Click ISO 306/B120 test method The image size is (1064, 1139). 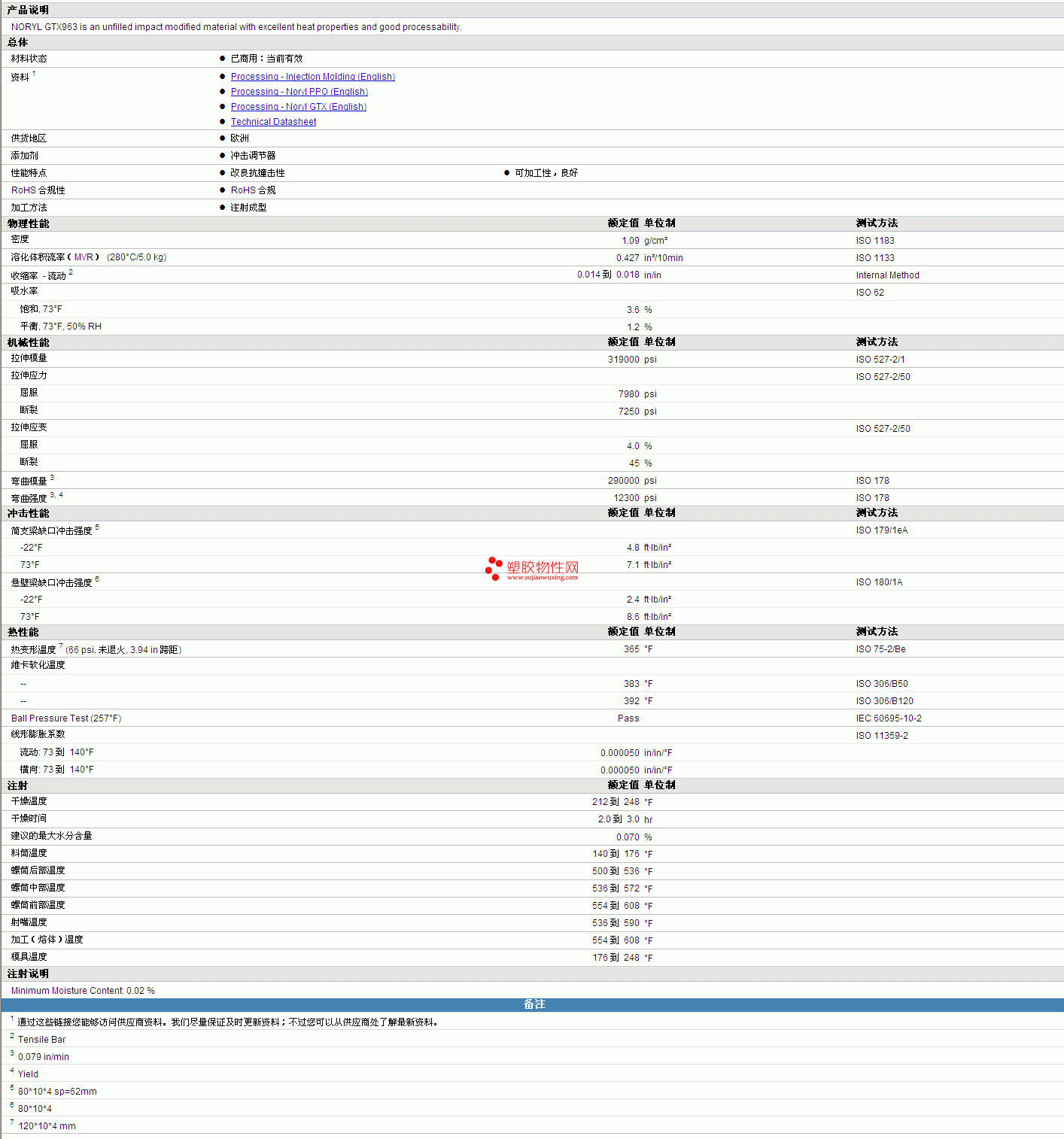coord(885,701)
